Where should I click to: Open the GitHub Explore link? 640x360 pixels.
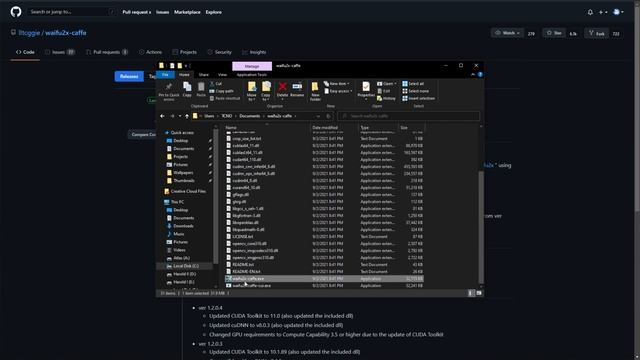(213, 12)
